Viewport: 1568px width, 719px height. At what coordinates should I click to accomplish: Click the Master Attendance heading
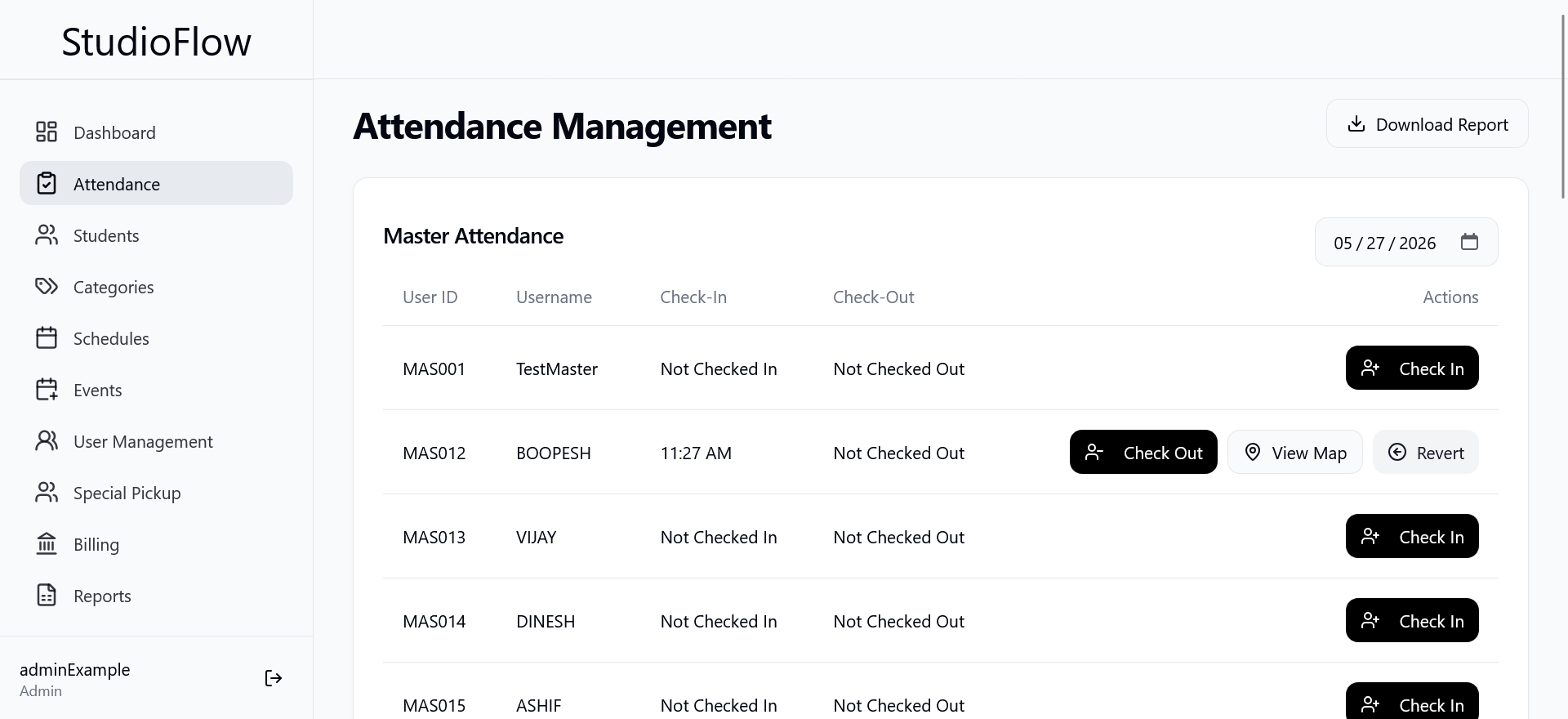click(474, 235)
